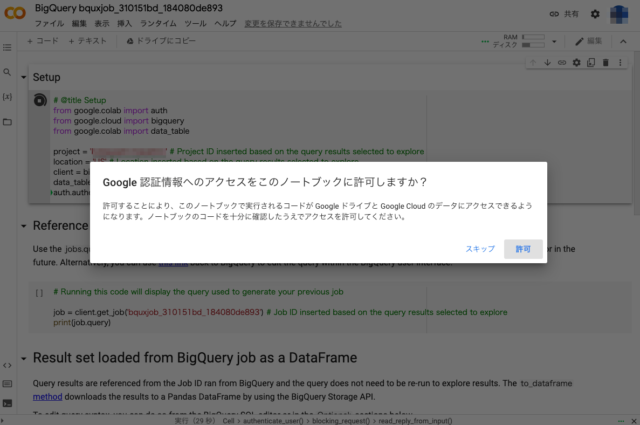Open the 表示 menu

pos(102,24)
